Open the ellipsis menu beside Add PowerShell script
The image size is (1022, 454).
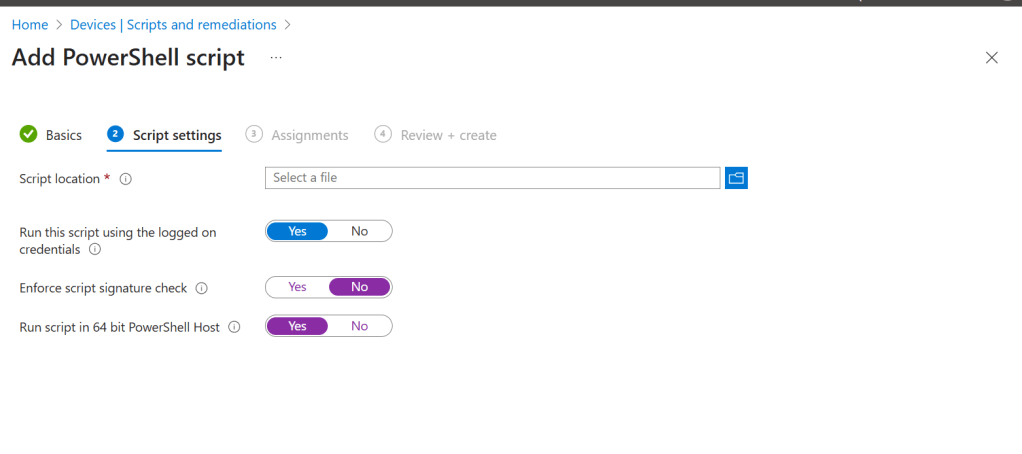(276, 58)
